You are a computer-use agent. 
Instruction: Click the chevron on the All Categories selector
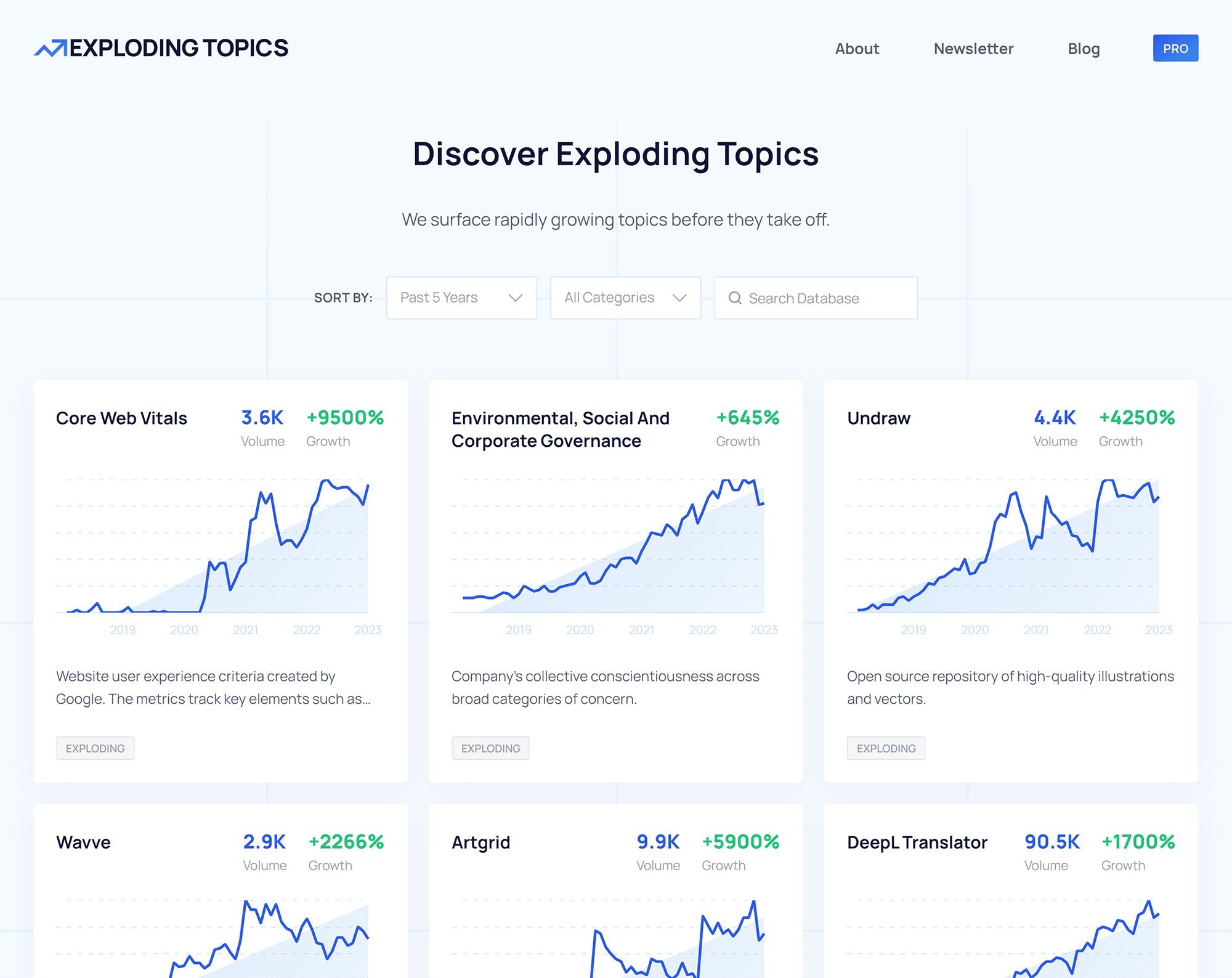tap(679, 298)
